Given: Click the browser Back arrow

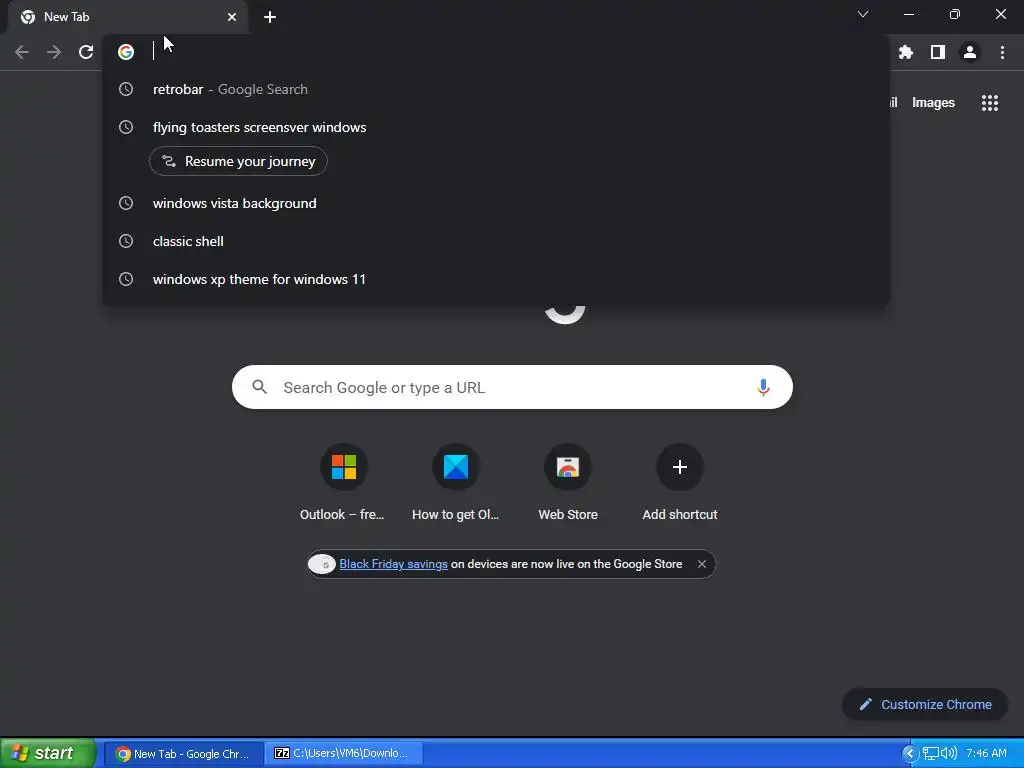Looking at the screenshot, I should click(x=22, y=52).
